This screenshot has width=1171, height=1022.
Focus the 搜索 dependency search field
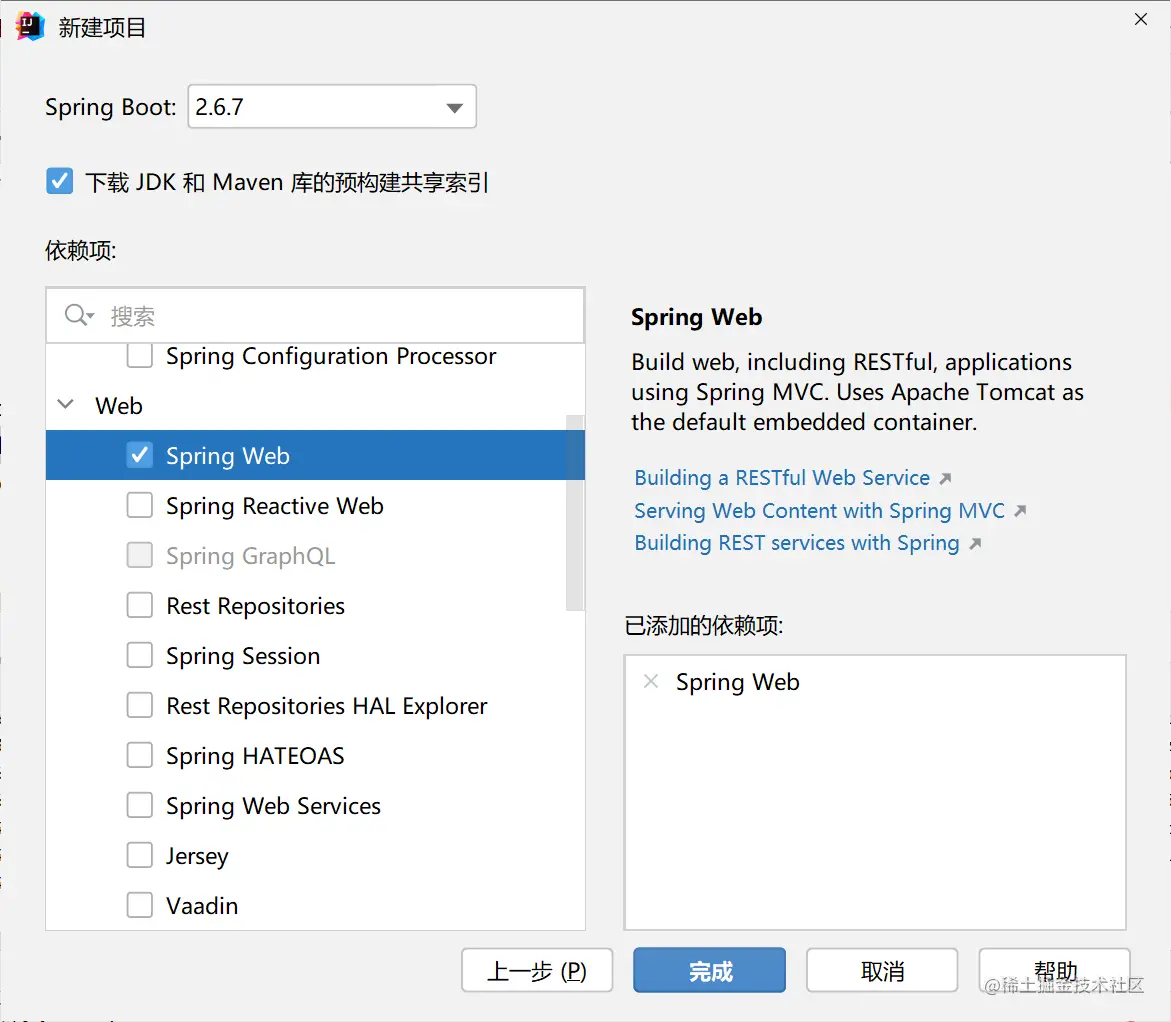point(315,315)
